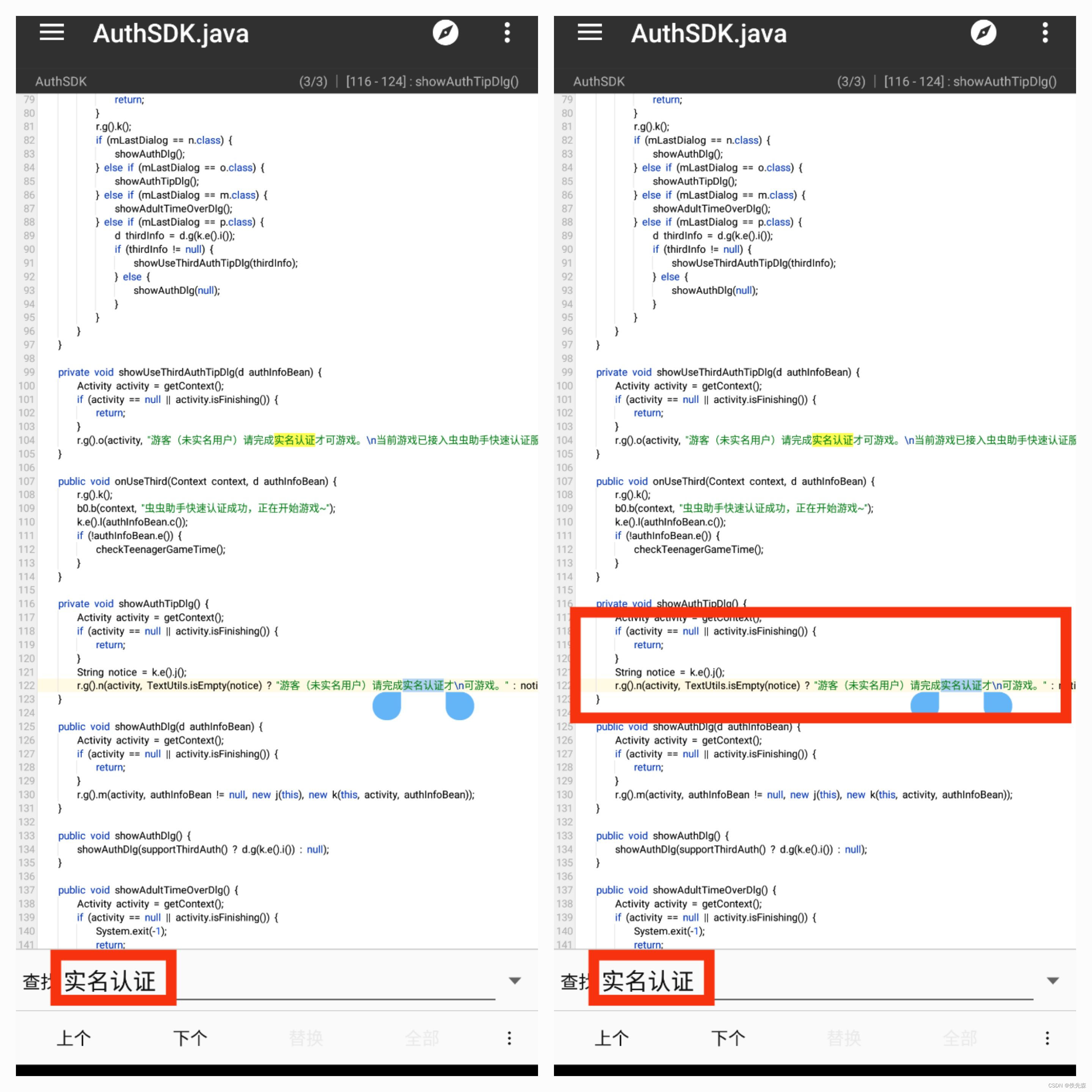Open overflow menu in right title bar
The width and height of the screenshot is (1092, 1092).
point(1045,32)
